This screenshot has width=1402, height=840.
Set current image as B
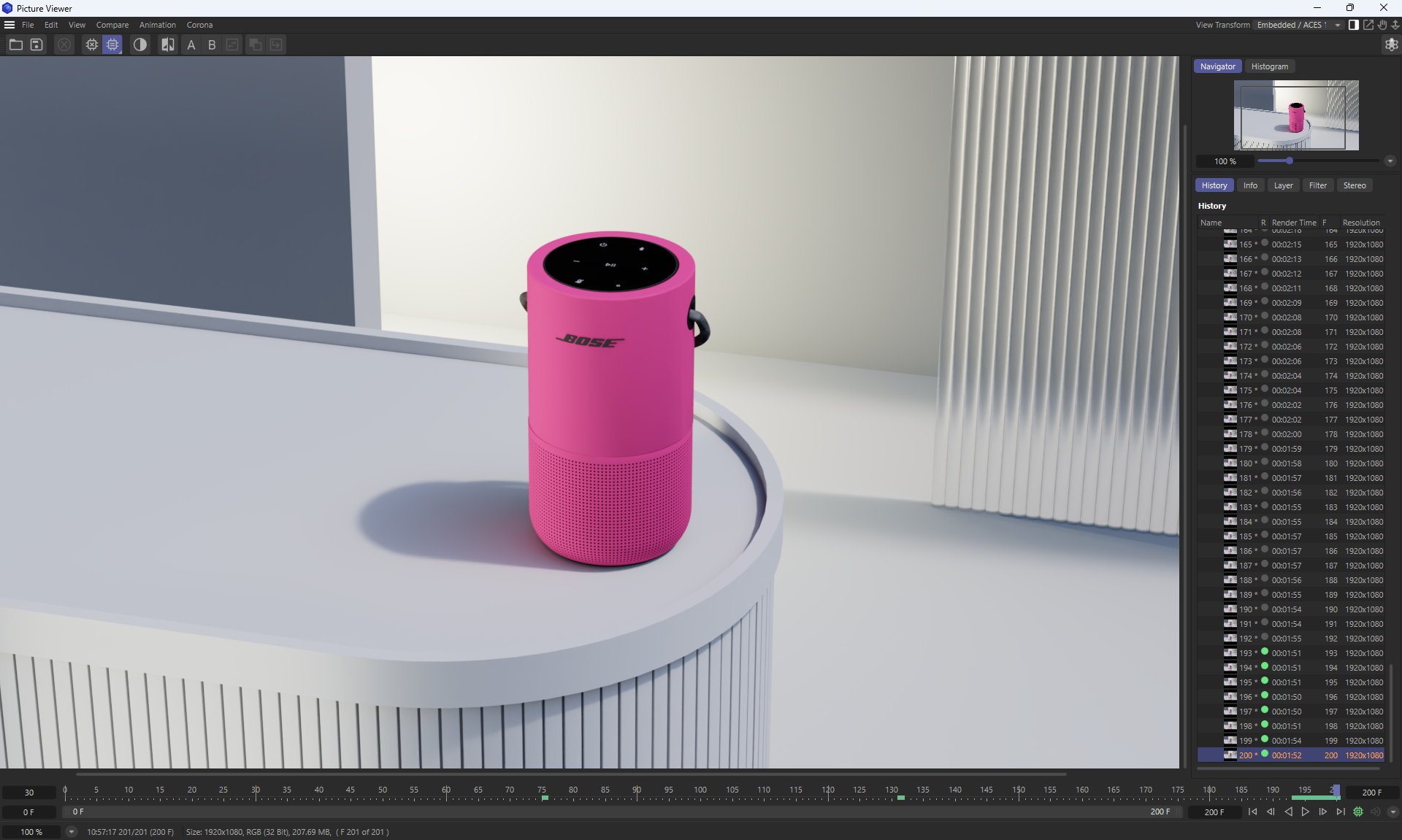tap(212, 45)
